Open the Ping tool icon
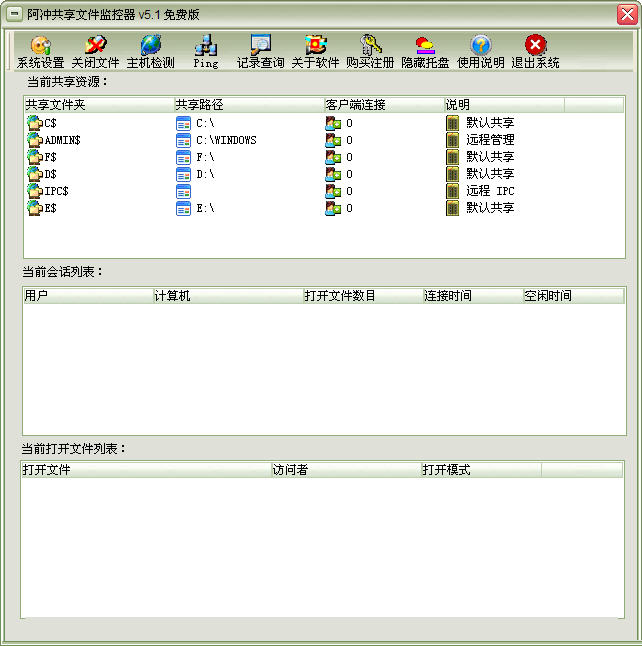The height and width of the screenshot is (646, 642). point(206,45)
